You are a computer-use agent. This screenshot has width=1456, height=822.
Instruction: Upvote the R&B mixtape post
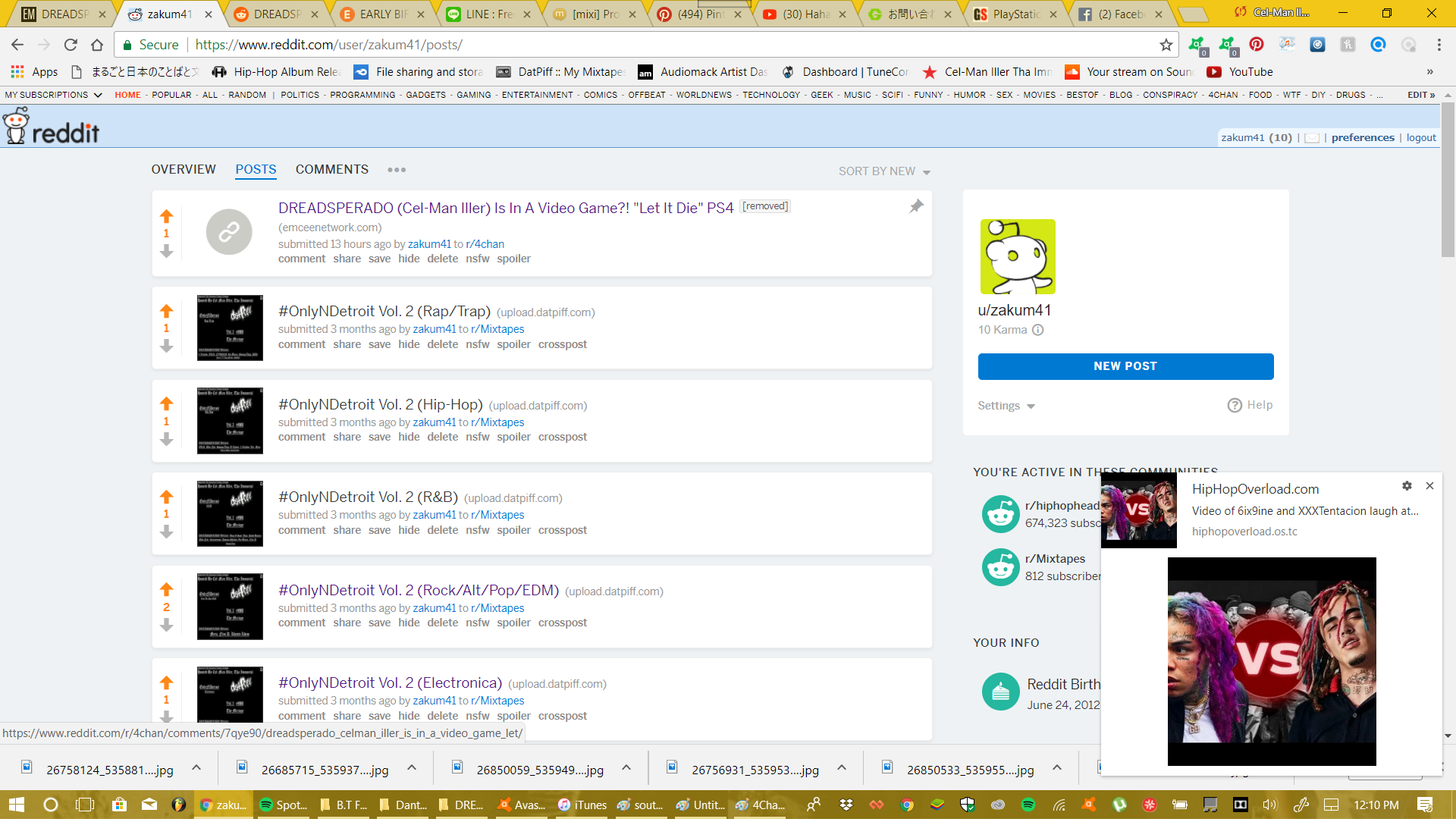(x=167, y=497)
